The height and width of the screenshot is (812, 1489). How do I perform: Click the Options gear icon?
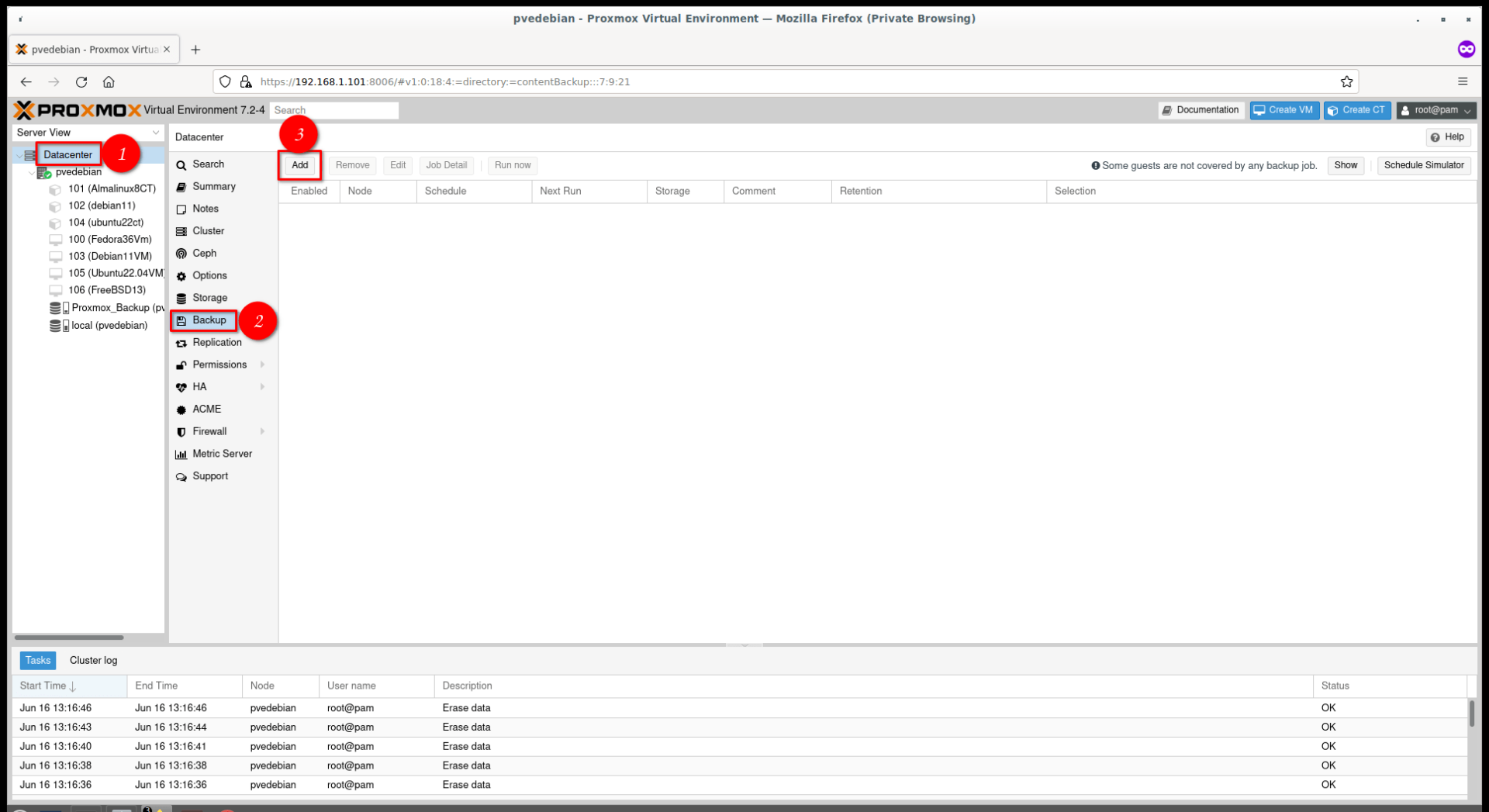pyautogui.click(x=181, y=276)
